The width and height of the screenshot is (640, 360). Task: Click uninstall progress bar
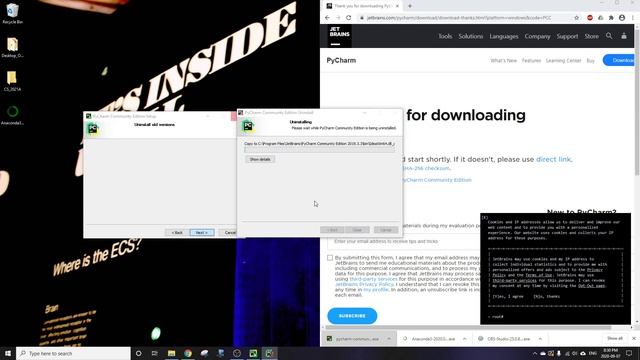pyautogui.click(x=320, y=150)
